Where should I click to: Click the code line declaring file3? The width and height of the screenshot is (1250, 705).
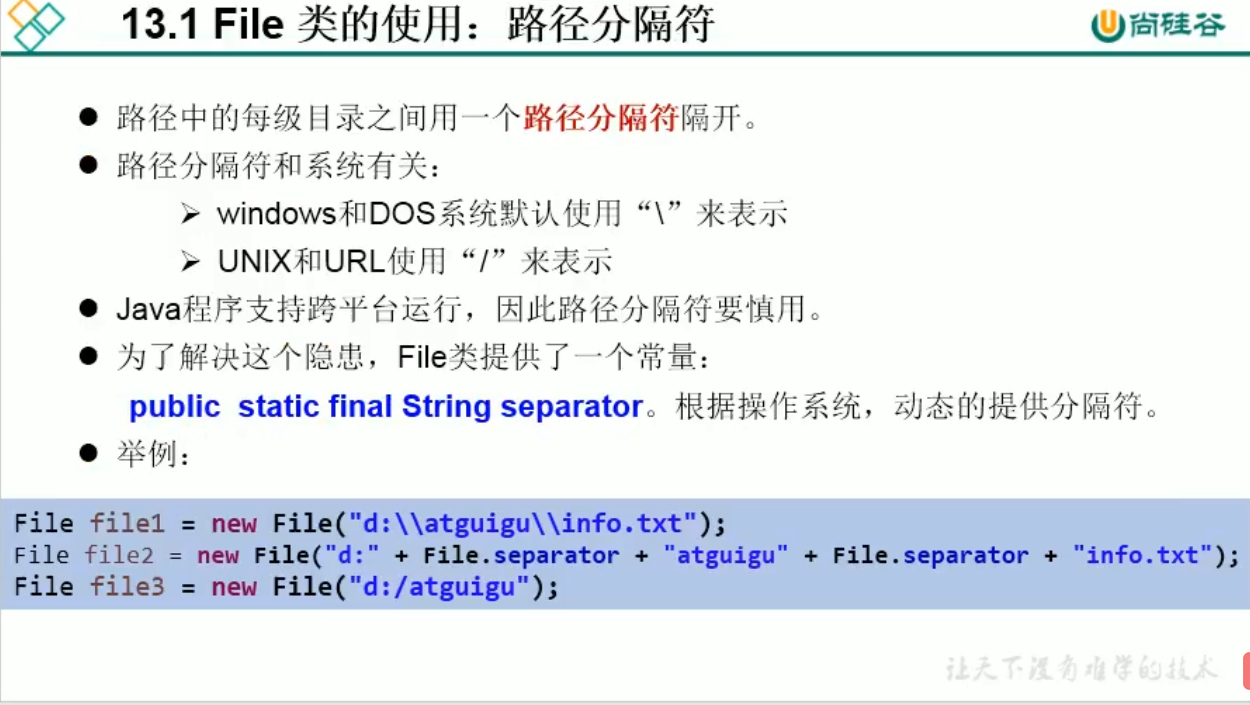point(286,586)
